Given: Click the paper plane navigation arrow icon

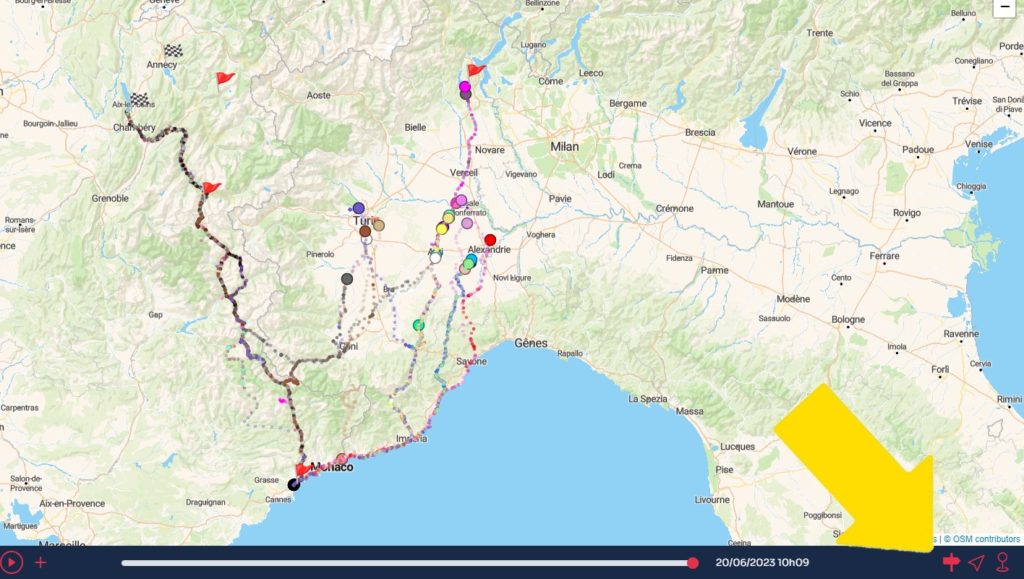Looking at the screenshot, I should point(976,562).
